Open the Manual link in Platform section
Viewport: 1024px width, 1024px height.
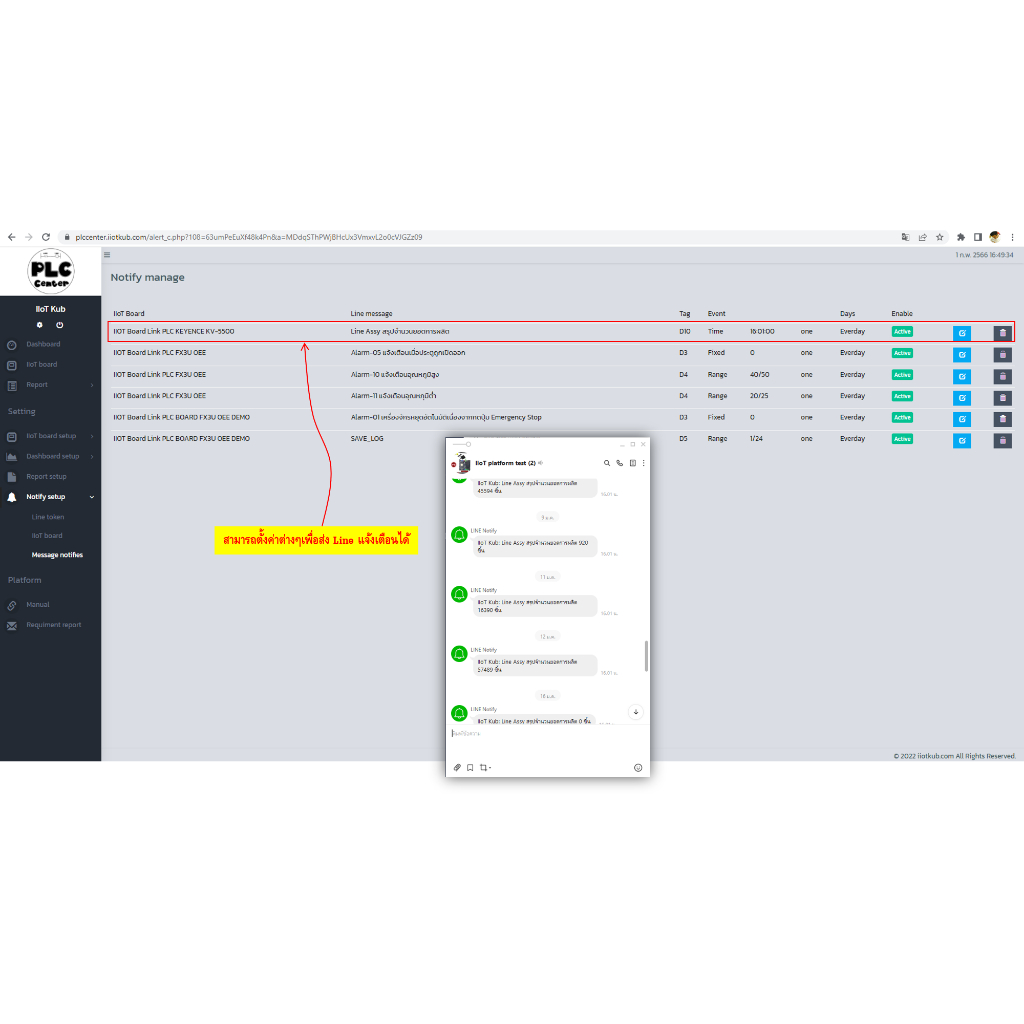(x=37, y=604)
